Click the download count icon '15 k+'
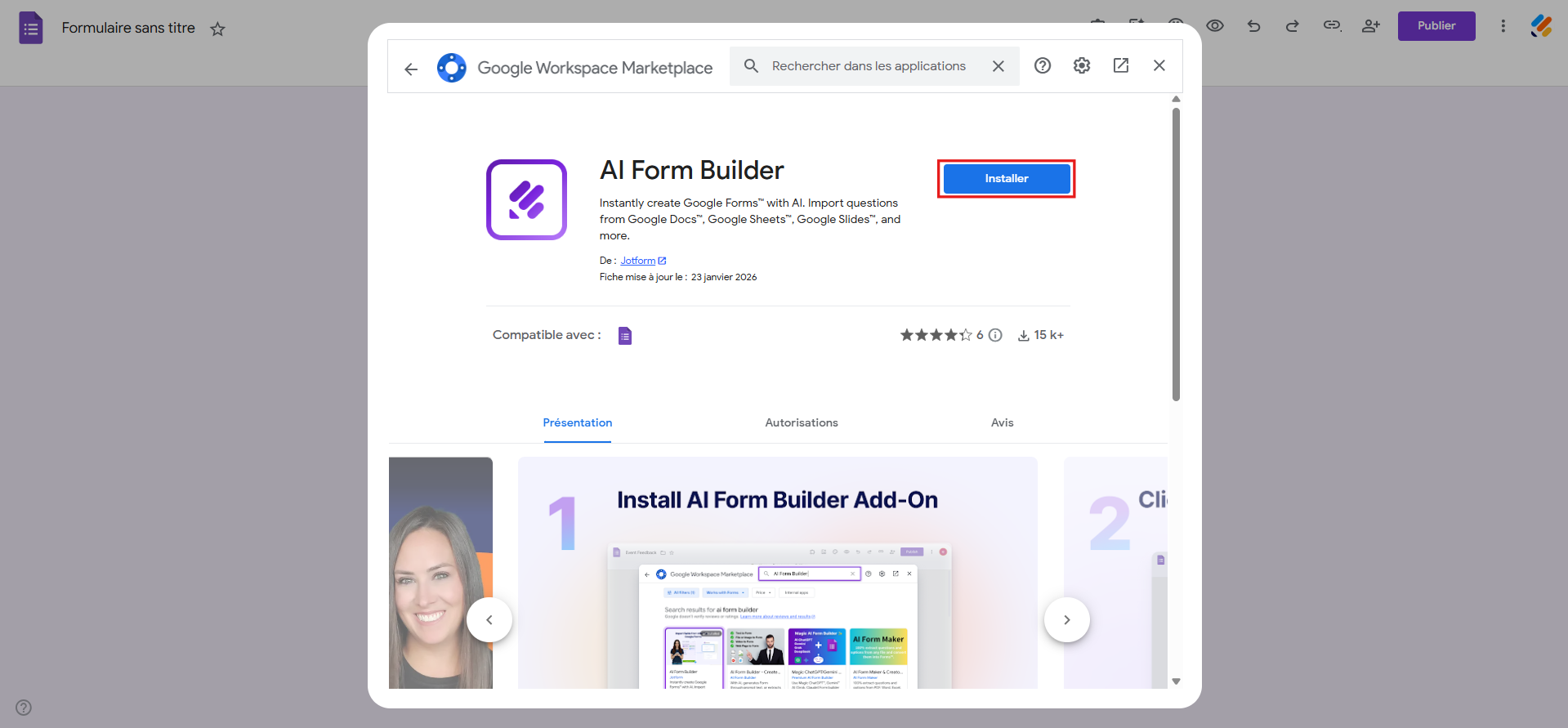The width and height of the screenshot is (1568, 728). (1023, 336)
